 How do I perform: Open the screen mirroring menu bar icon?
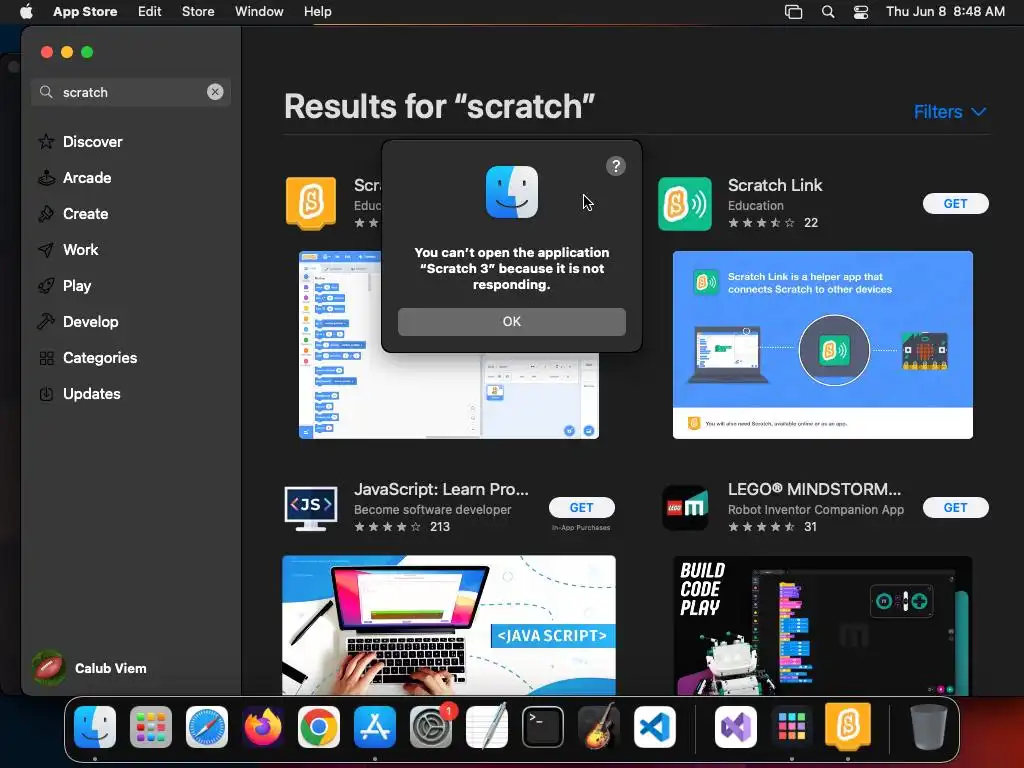click(x=793, y=11)
